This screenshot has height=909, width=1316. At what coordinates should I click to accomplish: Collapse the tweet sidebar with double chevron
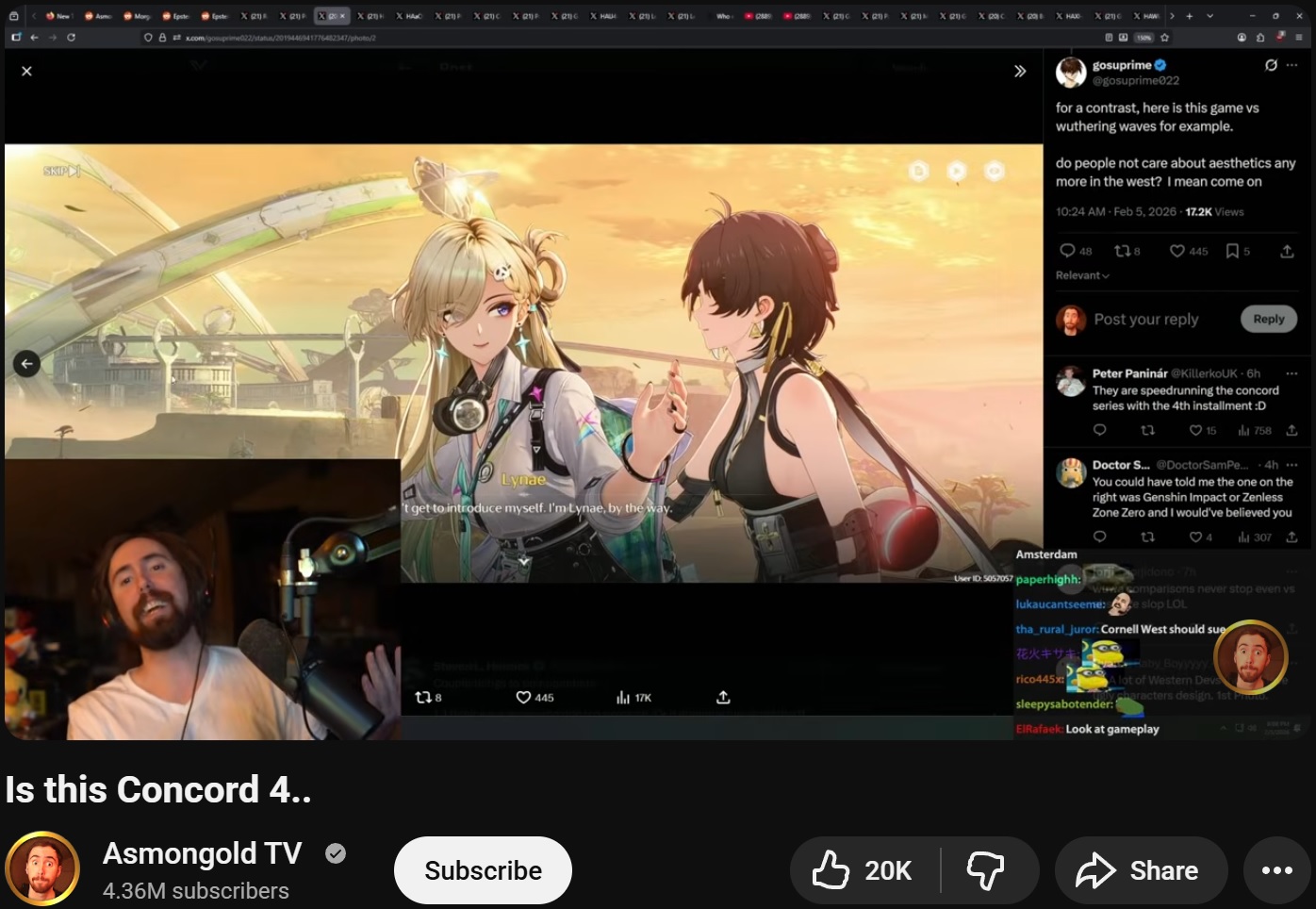pos(1020,71)
